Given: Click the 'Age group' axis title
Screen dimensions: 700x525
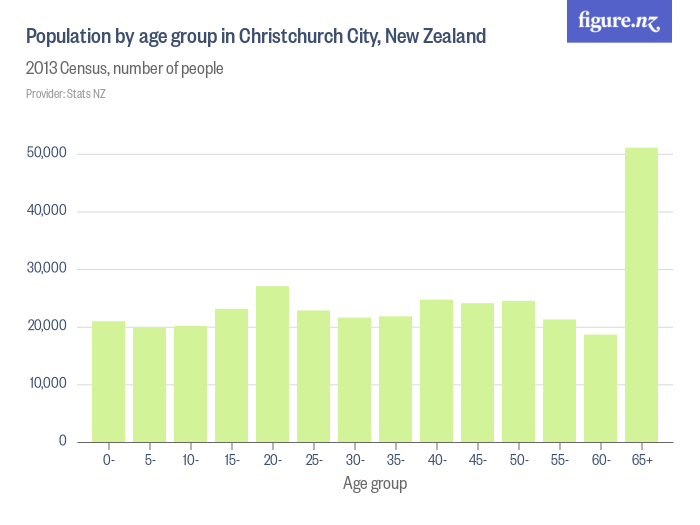Looking at the screenshot, I should (x=375, y=484).
